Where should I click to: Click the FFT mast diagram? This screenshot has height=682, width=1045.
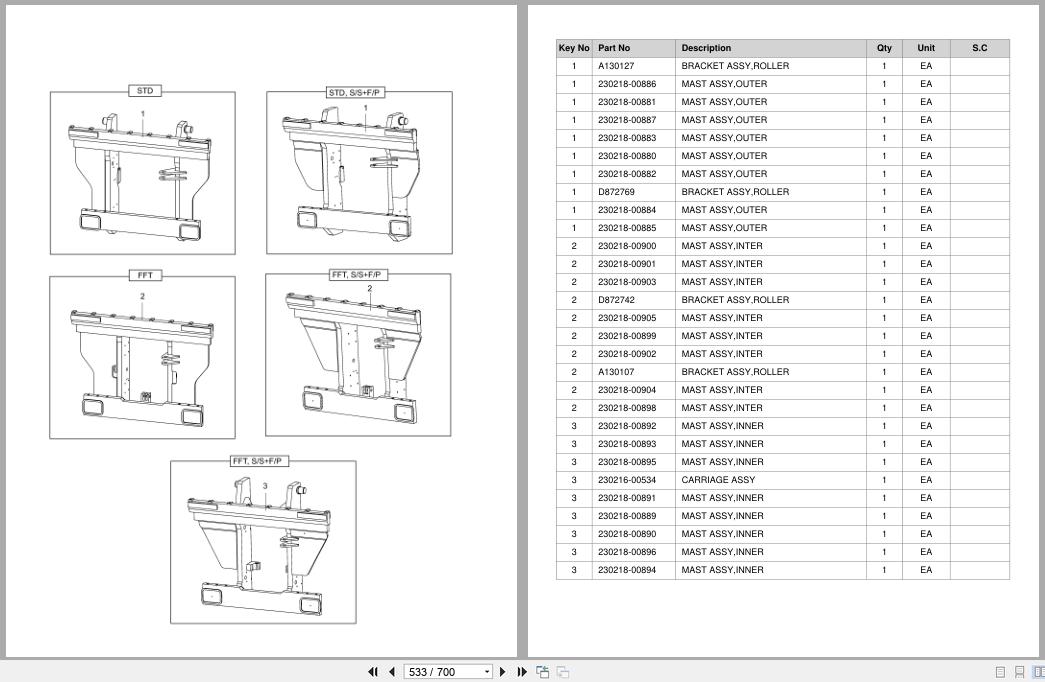(143, 357)
